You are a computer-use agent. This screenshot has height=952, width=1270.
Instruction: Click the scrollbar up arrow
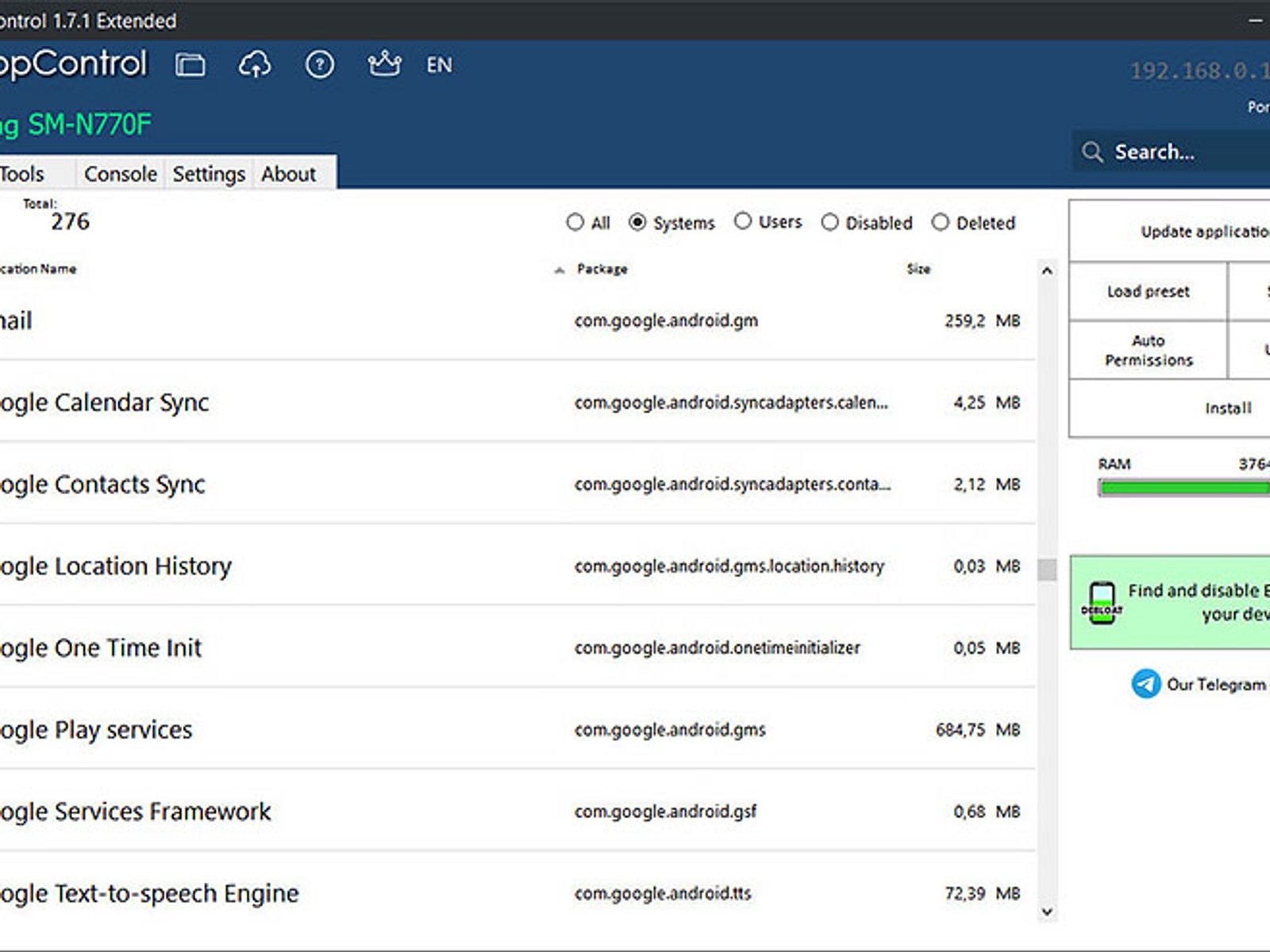tap(1047, 271)
